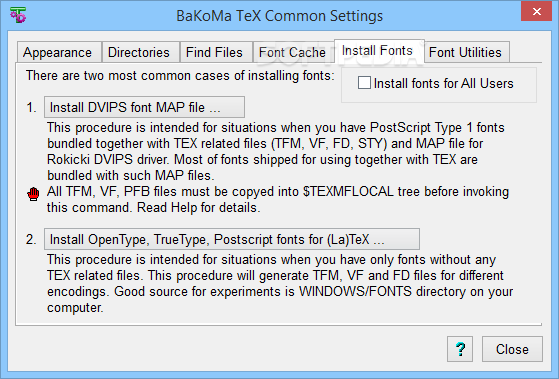This screenshot has width=559, height=379.
Task: Enable Install fonts for All Users checkbox
Action: pos(364,83)
